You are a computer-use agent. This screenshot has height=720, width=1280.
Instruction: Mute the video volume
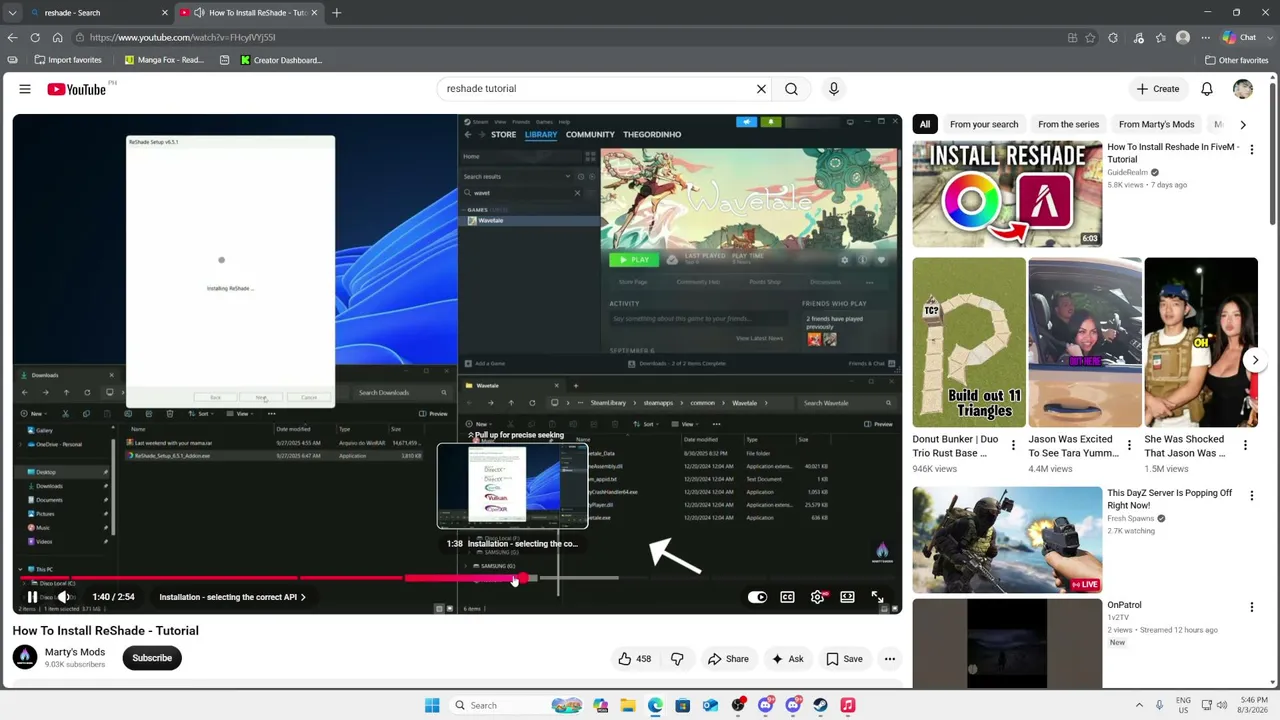coord(64,597)
